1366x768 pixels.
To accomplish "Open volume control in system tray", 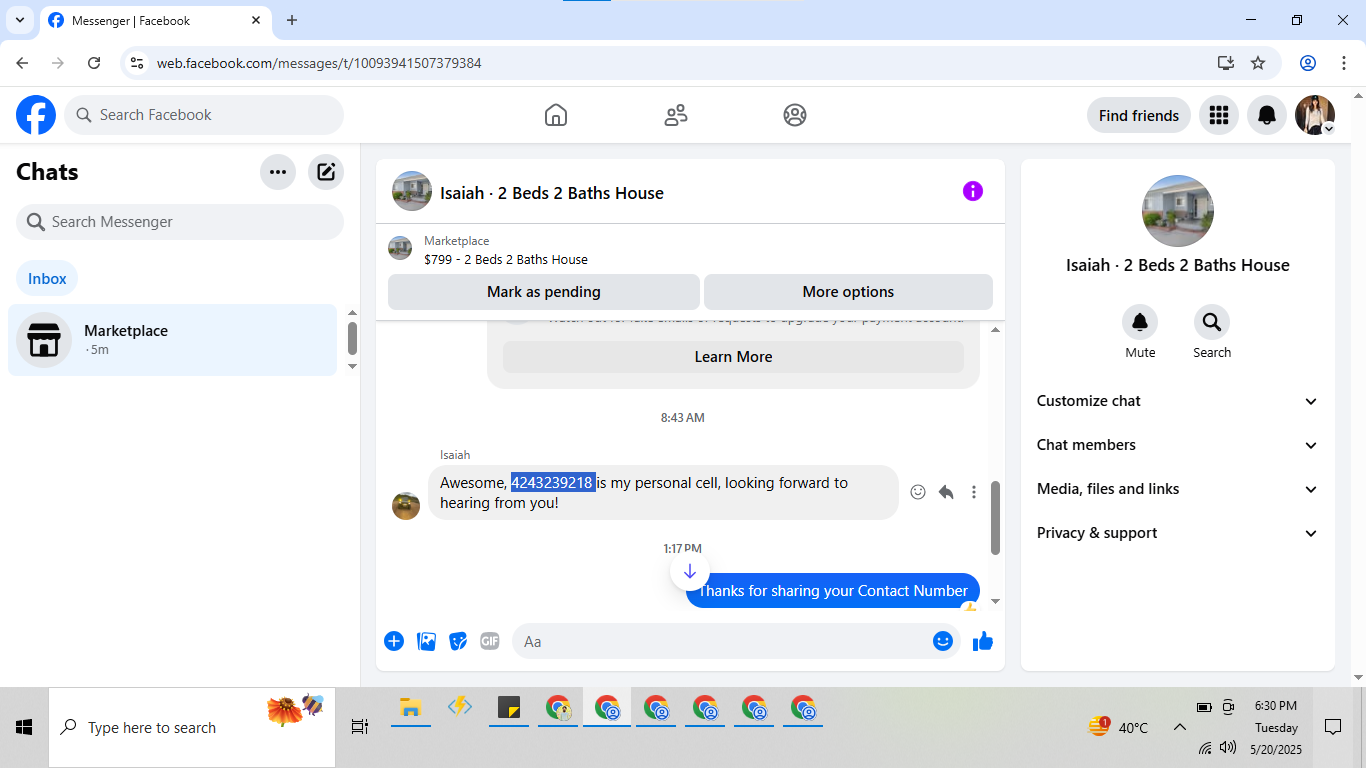I will [1228, 747].
